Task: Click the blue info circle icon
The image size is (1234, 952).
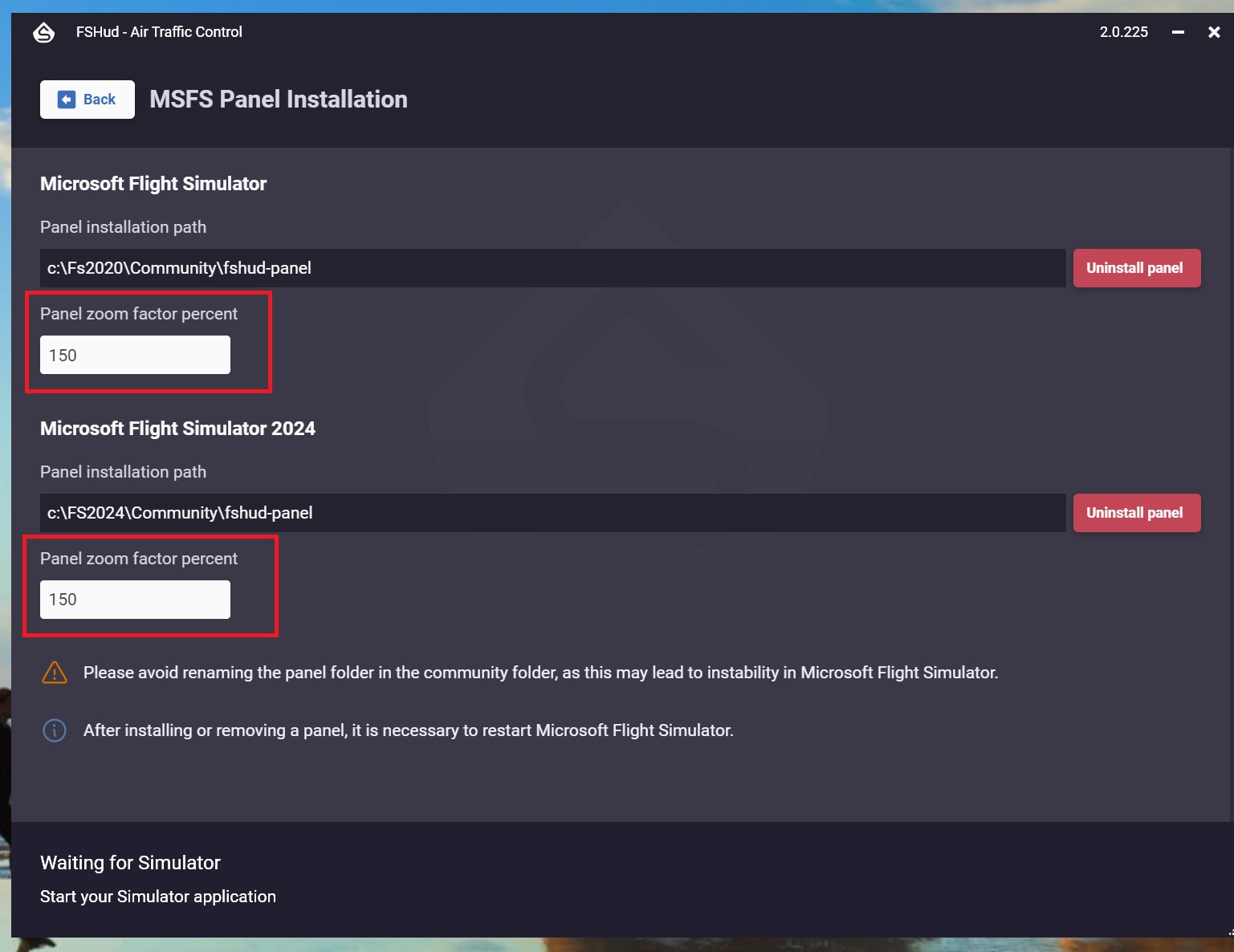Action: (55, 730)
